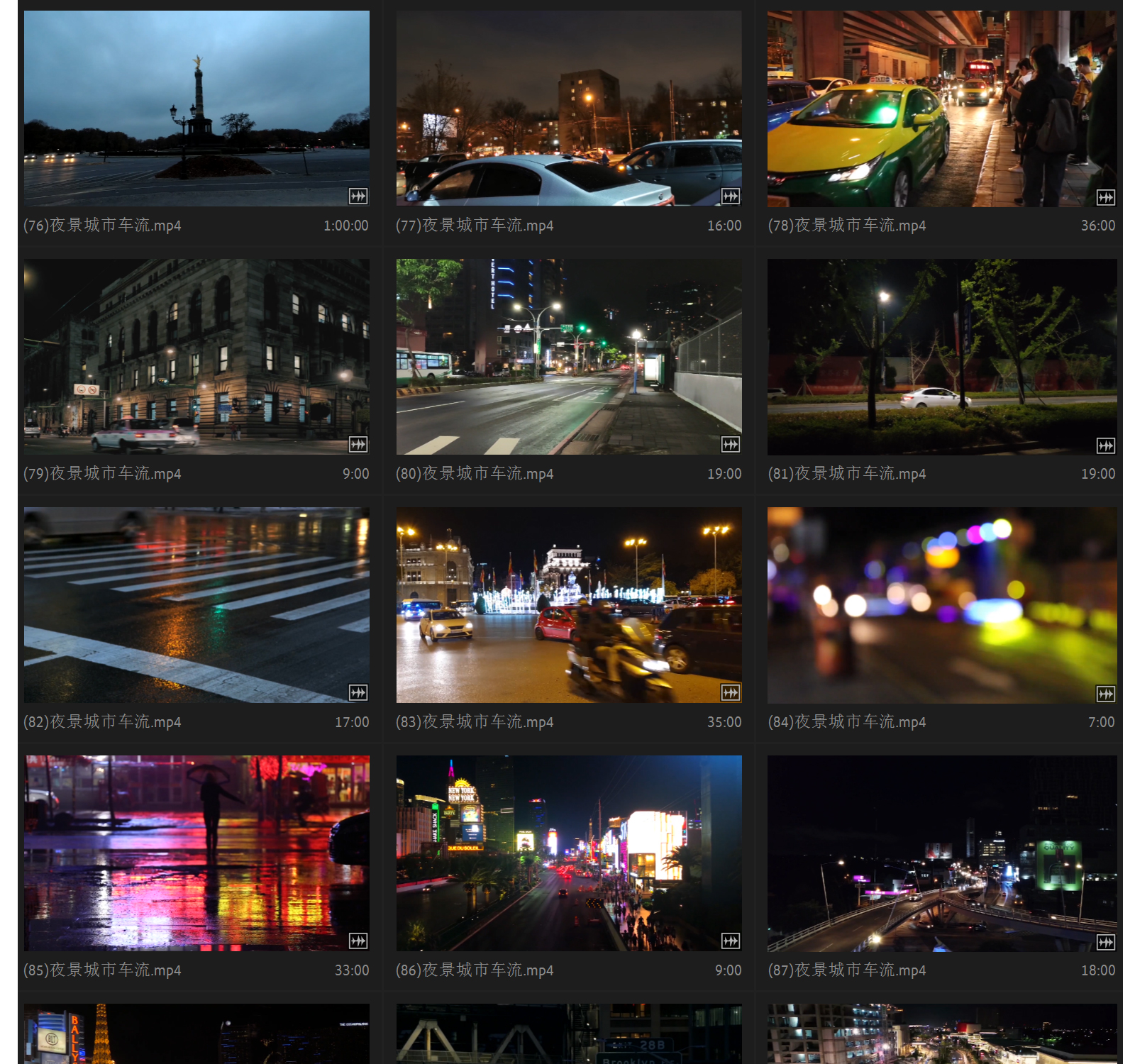
Task: Click the video badge icon on clip (80)
Action: (731, 444)
